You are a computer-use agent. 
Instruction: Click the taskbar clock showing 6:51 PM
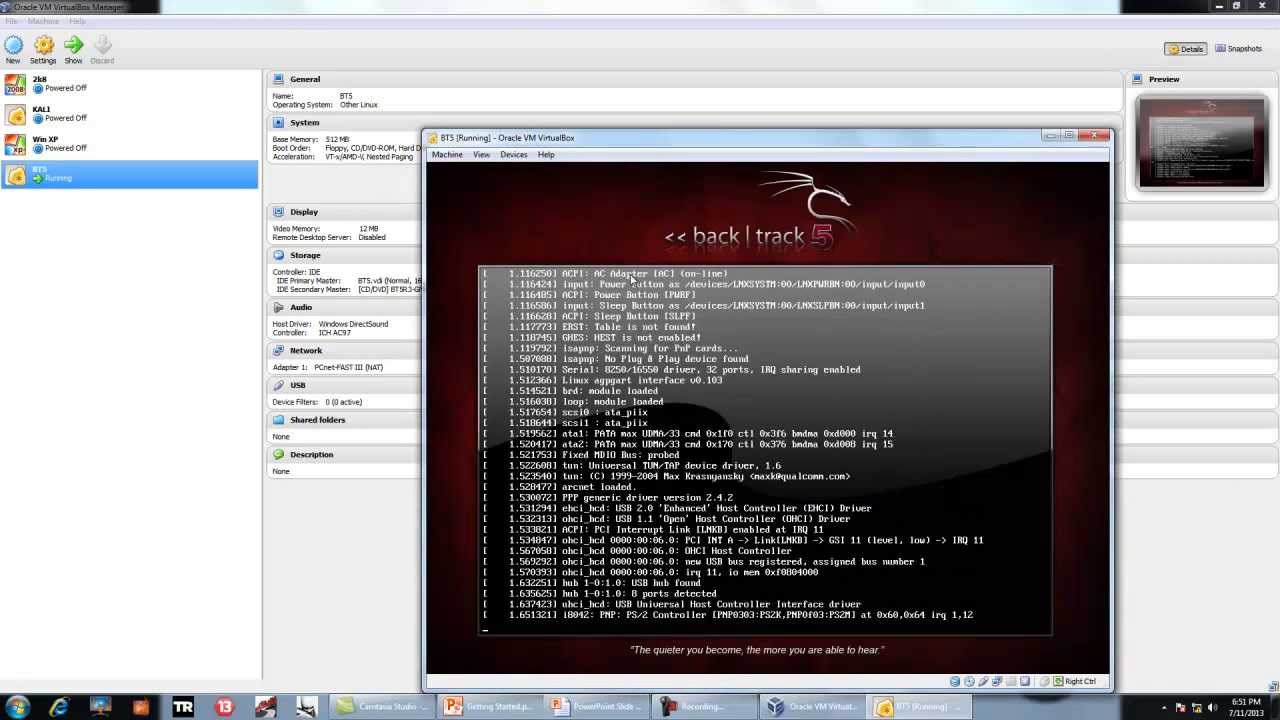point(1244,707)
